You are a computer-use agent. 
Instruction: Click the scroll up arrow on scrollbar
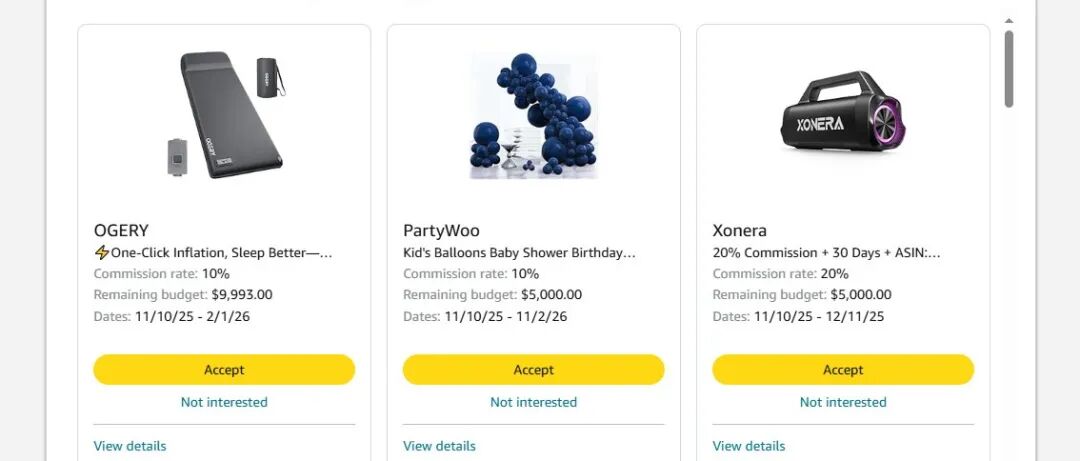[1009, 20]
